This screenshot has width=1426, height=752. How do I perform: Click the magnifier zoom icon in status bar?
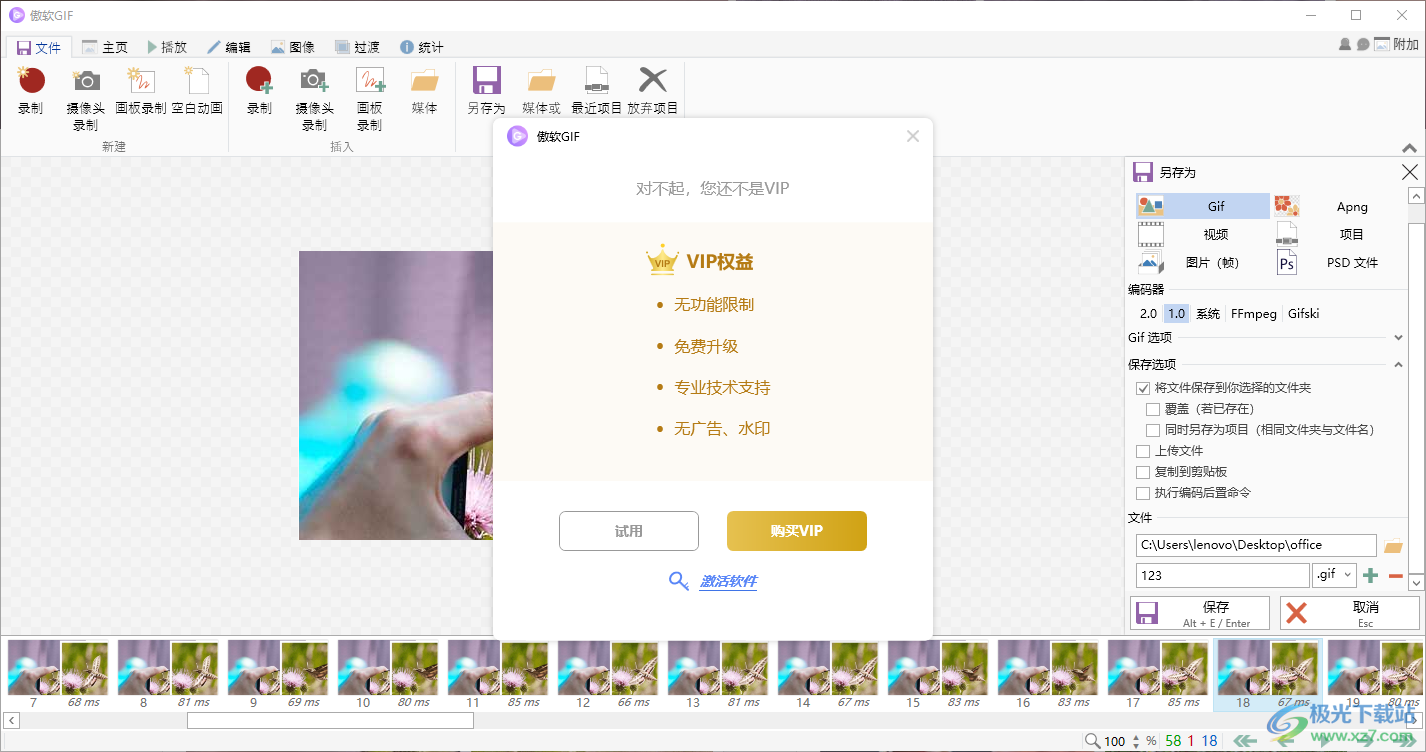coord(1092,741)
